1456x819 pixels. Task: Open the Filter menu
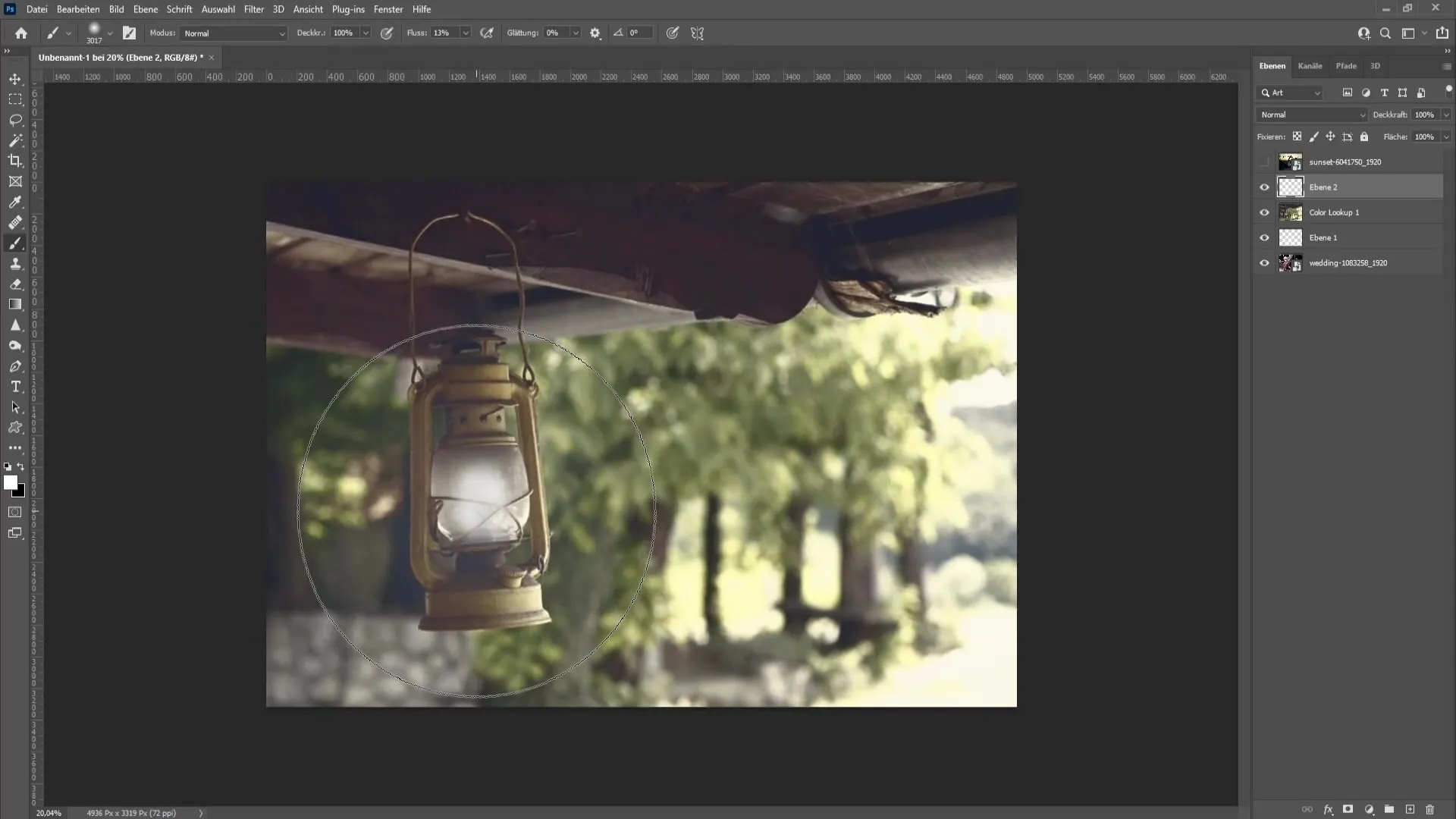pyautogui.click(x=253, y=9)
